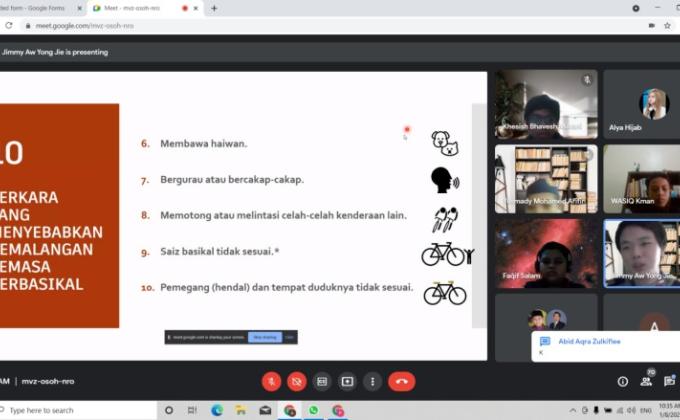680x420 pixels.
Task: Click the Stop sharing button
Action: pyautogui.click(x=264, y=337)
